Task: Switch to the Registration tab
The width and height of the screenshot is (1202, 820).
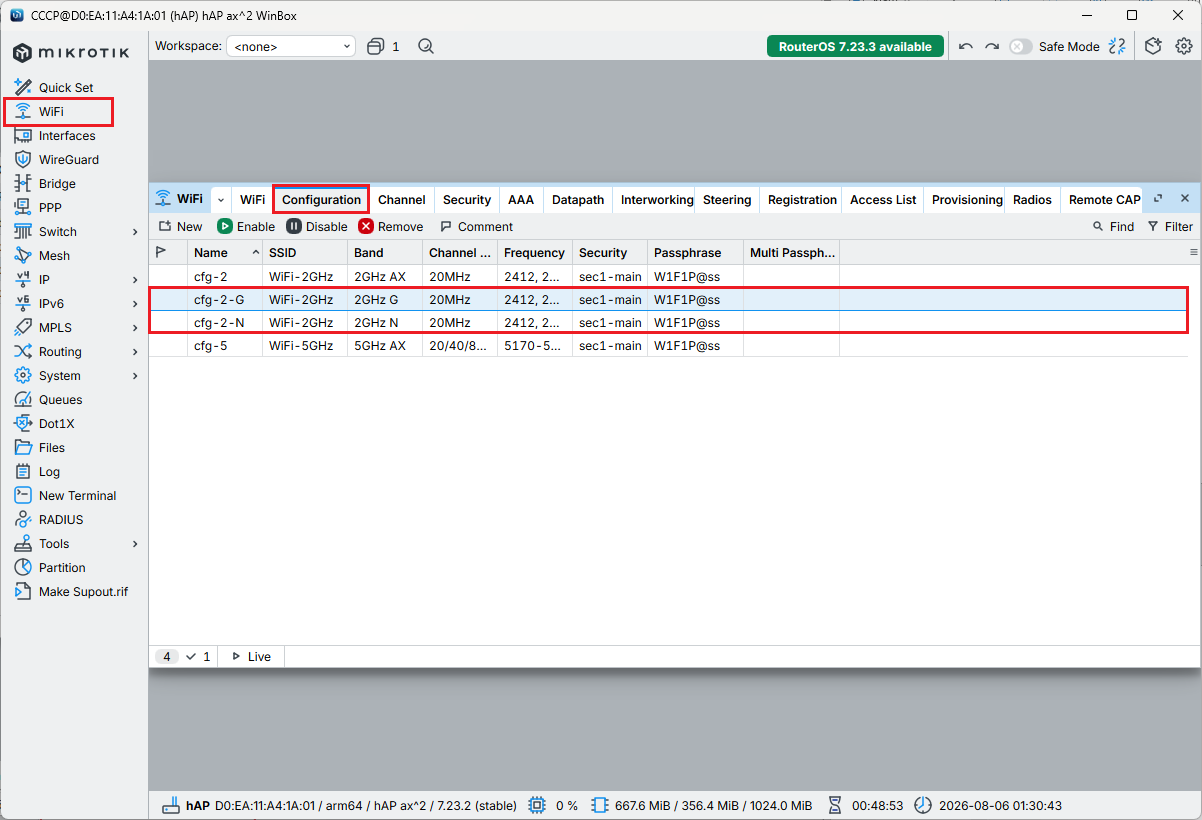Action: (x=802, y=200)
